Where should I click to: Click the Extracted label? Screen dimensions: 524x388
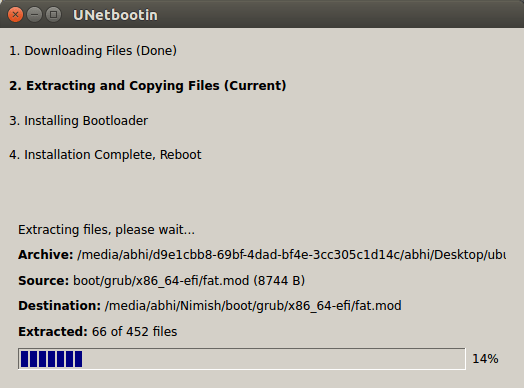click(53, 332)
